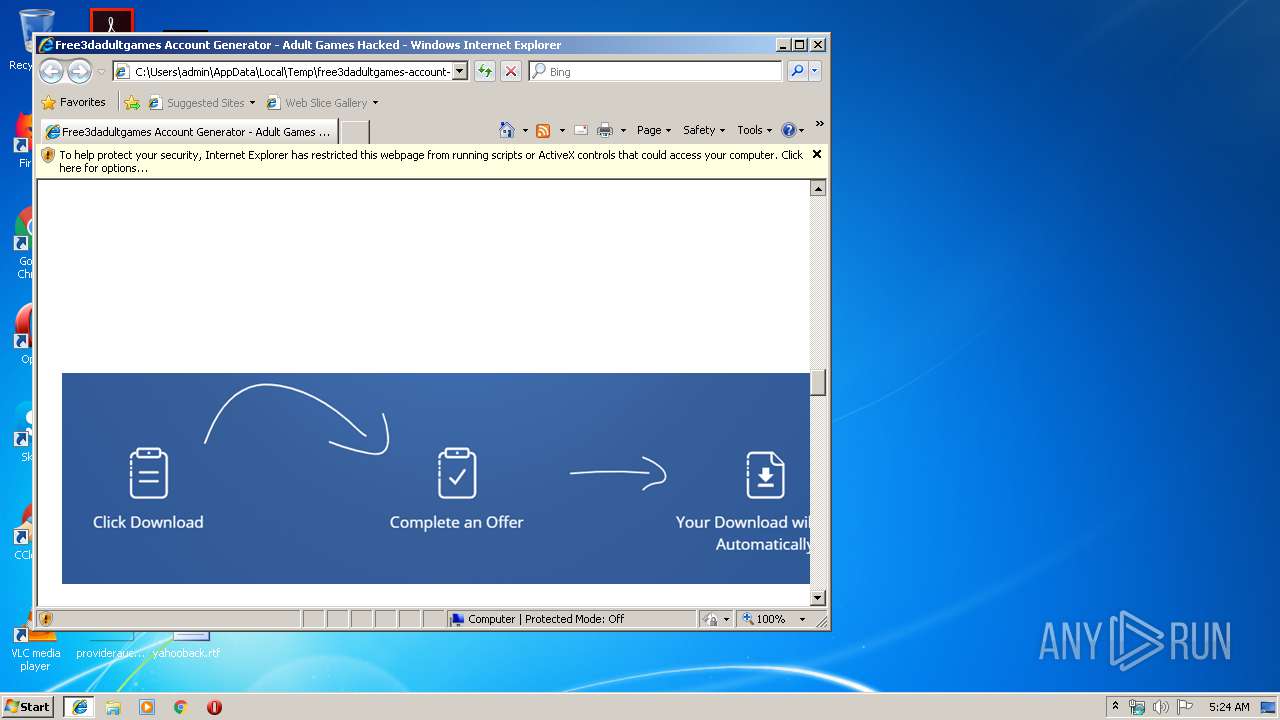Click the page scrollbar down arrow

tap(818, 598)
